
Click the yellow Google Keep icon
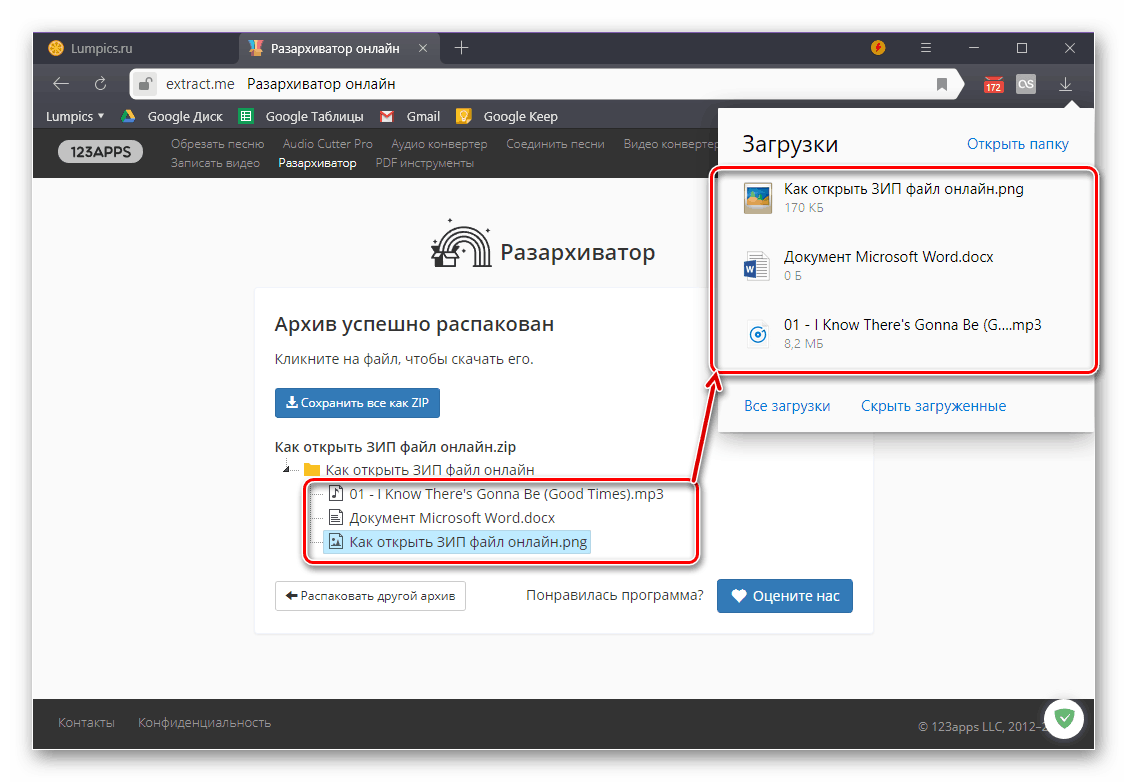(x=464, y=116)
